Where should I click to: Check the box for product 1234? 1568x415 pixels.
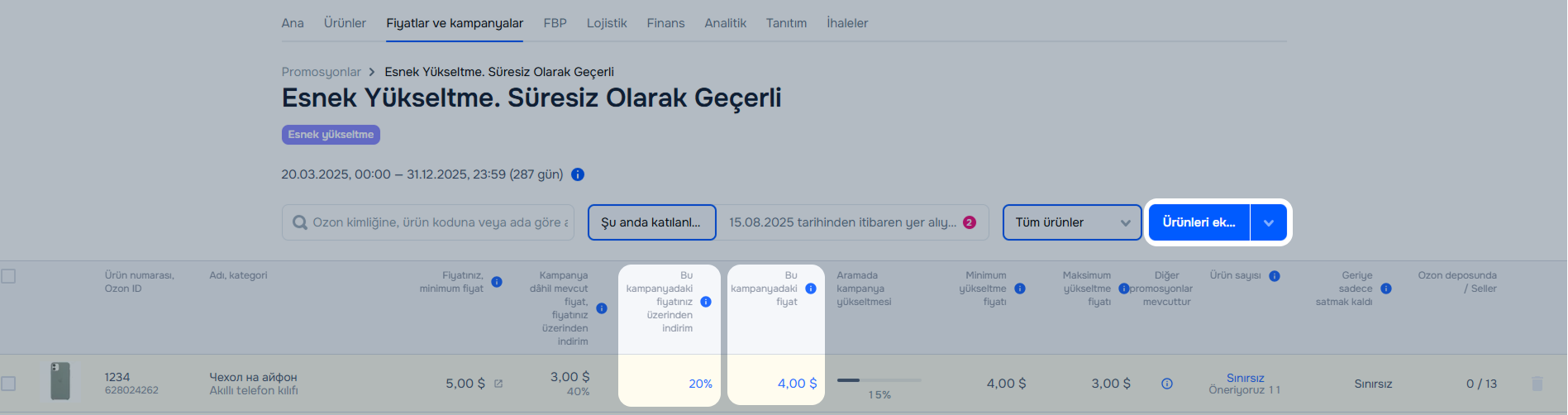coord(8,384)
